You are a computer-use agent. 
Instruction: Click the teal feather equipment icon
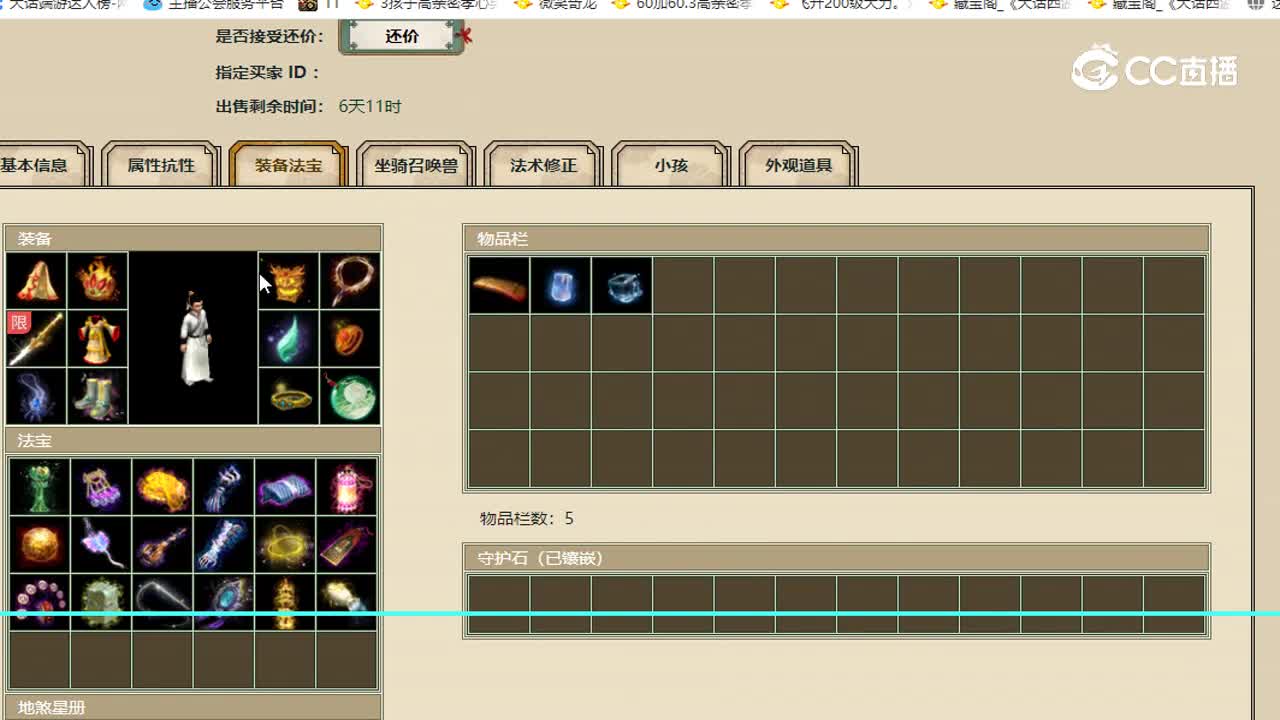(x=289, y=339)
